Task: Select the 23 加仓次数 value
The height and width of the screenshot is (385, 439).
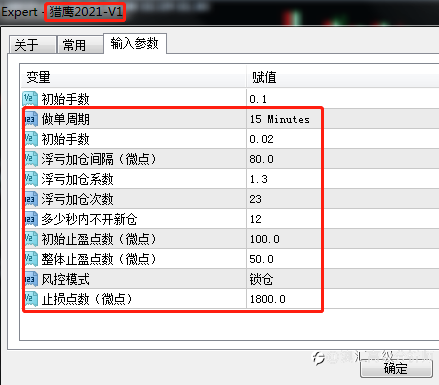Action: (x=255, y=199)
